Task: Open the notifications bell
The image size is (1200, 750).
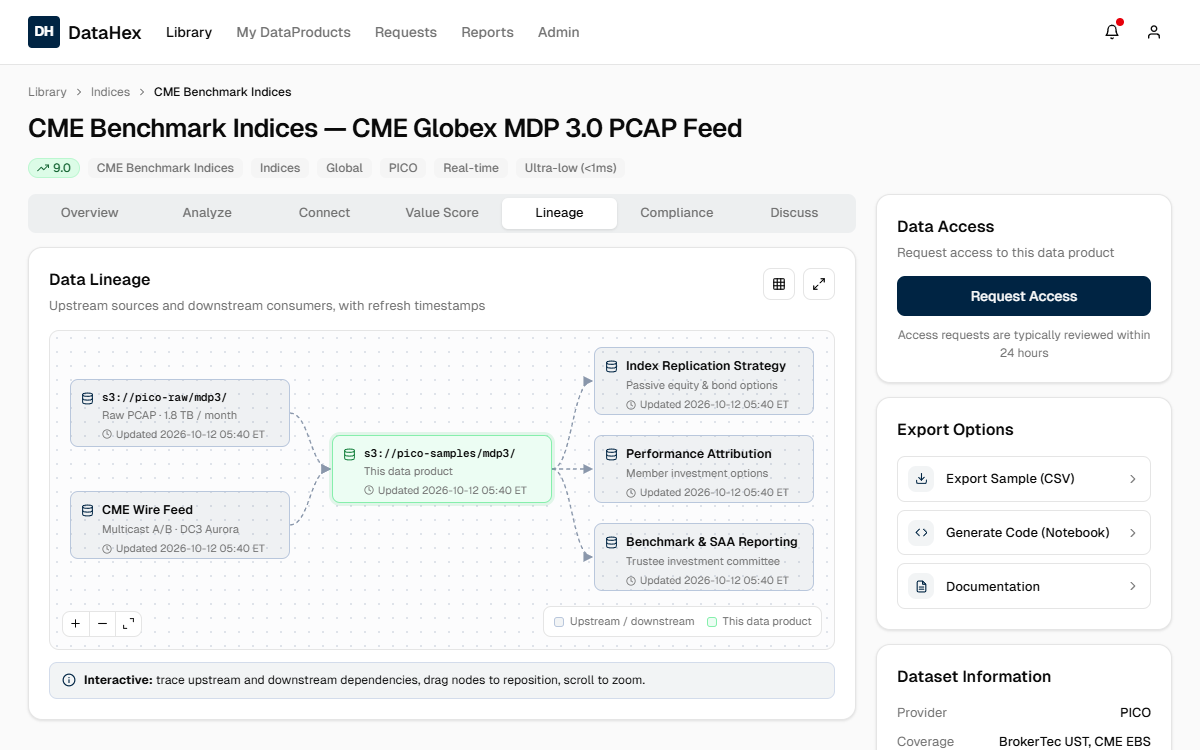Action: pos(1112,32)
